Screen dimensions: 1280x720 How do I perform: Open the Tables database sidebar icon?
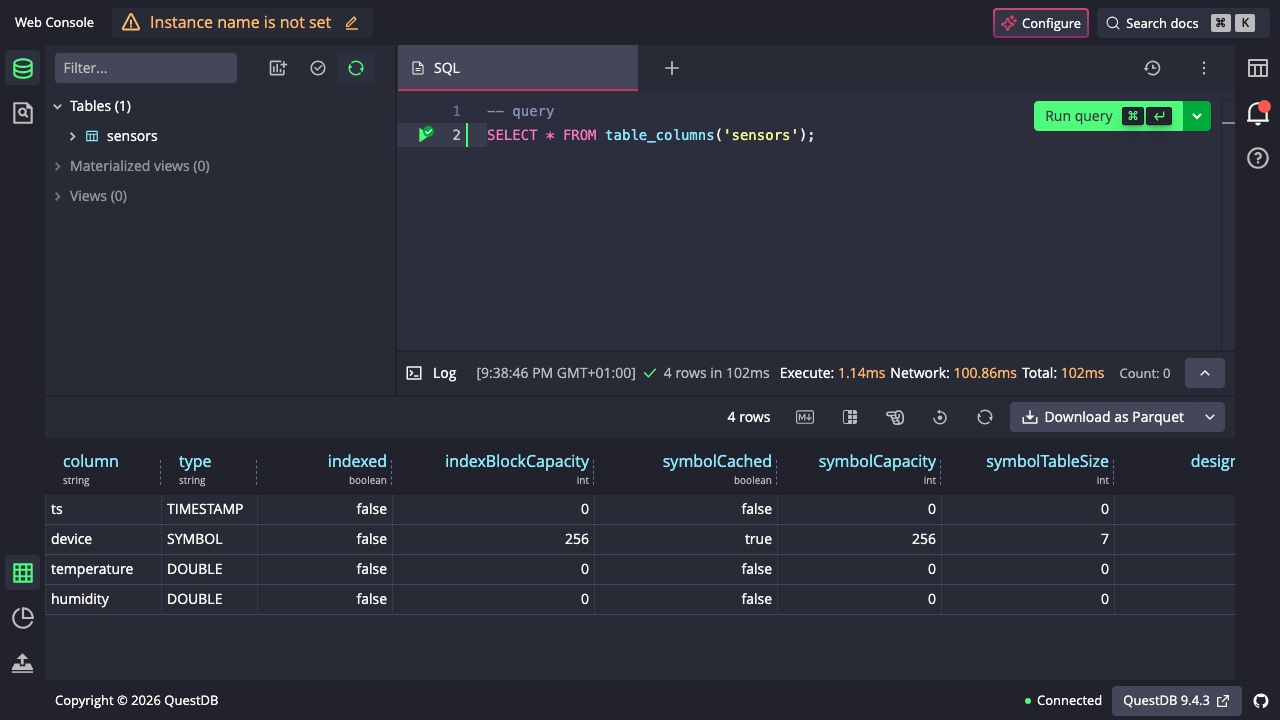[22, 68]
